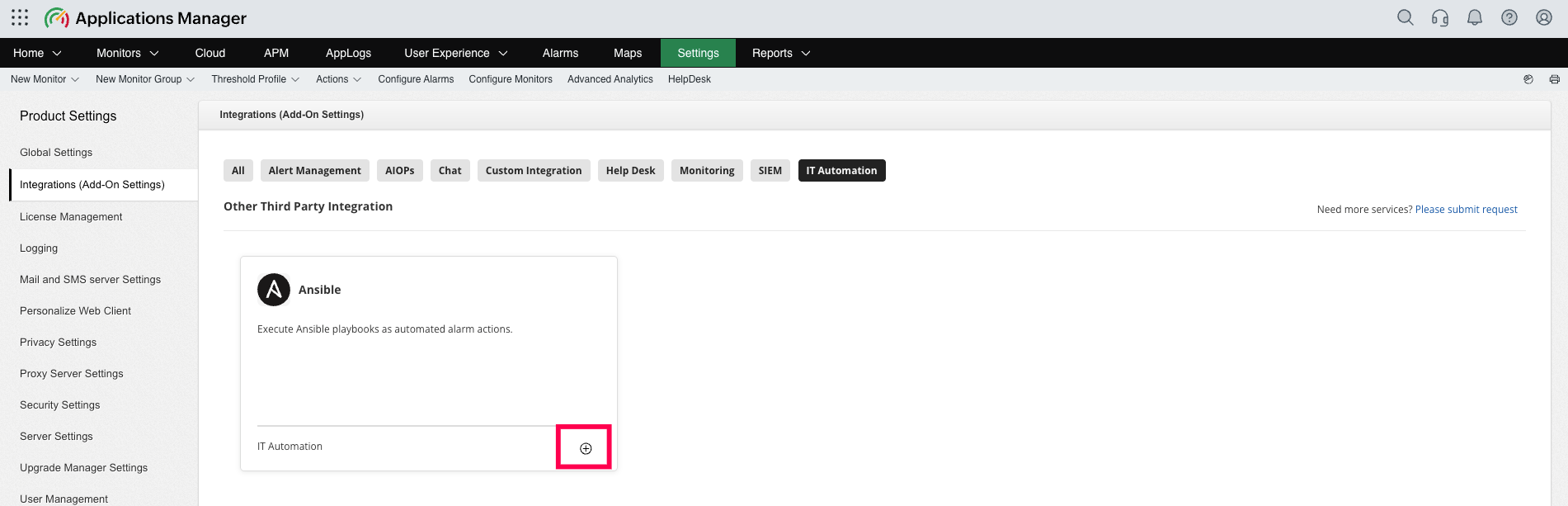Click the Ansible card title
Image resolution: width=1568 pixels, height=506 pixels.
click(x=320, y=290)
